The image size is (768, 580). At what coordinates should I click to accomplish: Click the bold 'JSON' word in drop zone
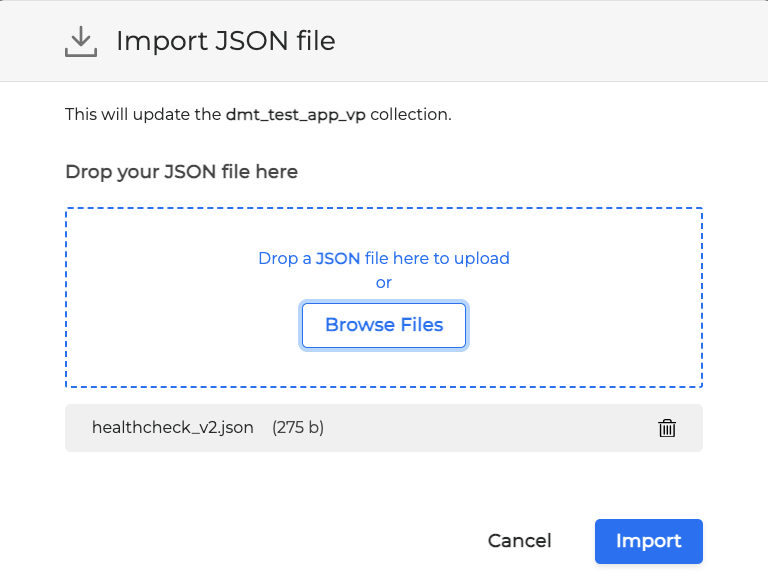click(338, 258)
